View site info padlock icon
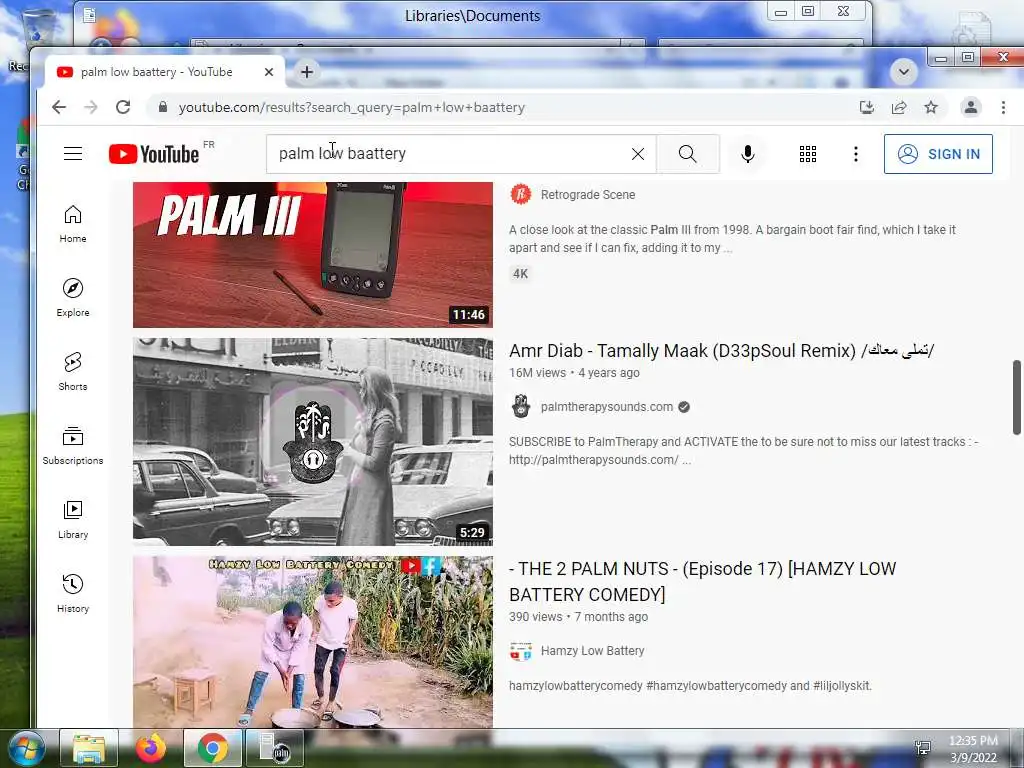 tap(163, 107)
